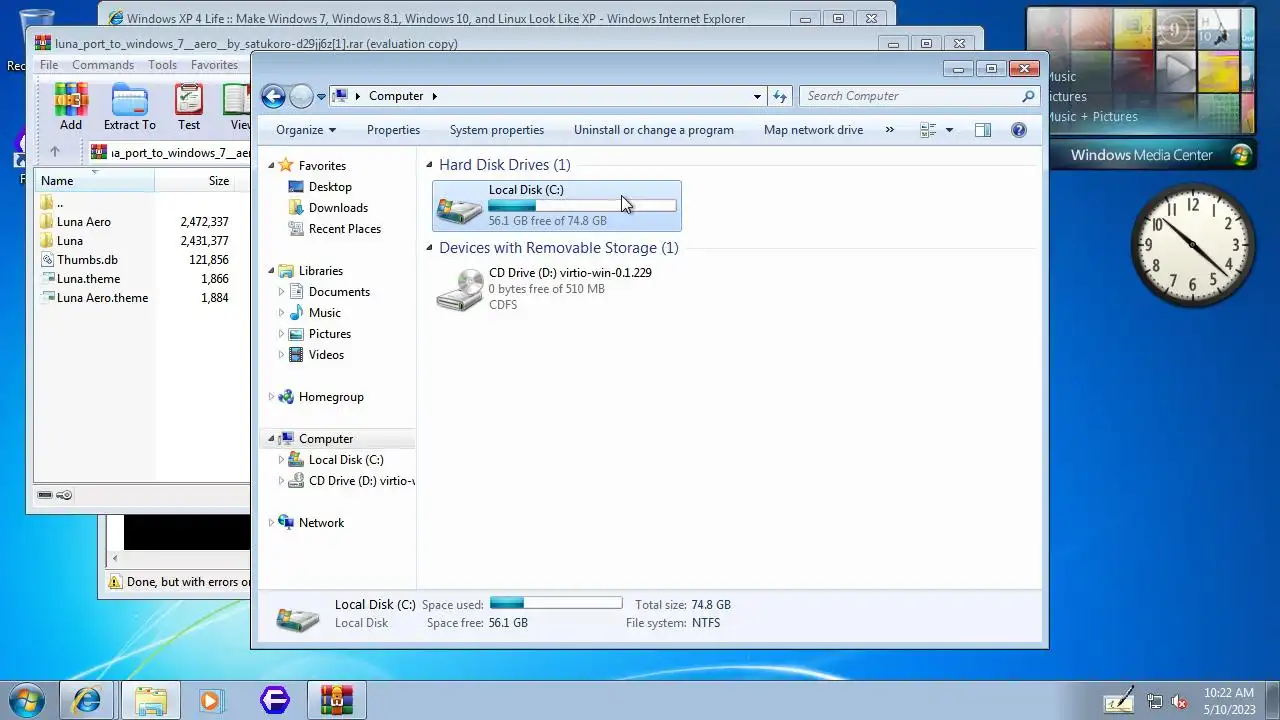Toggle the preview pane
This screenshot has height=720, width=1280.
983,130
